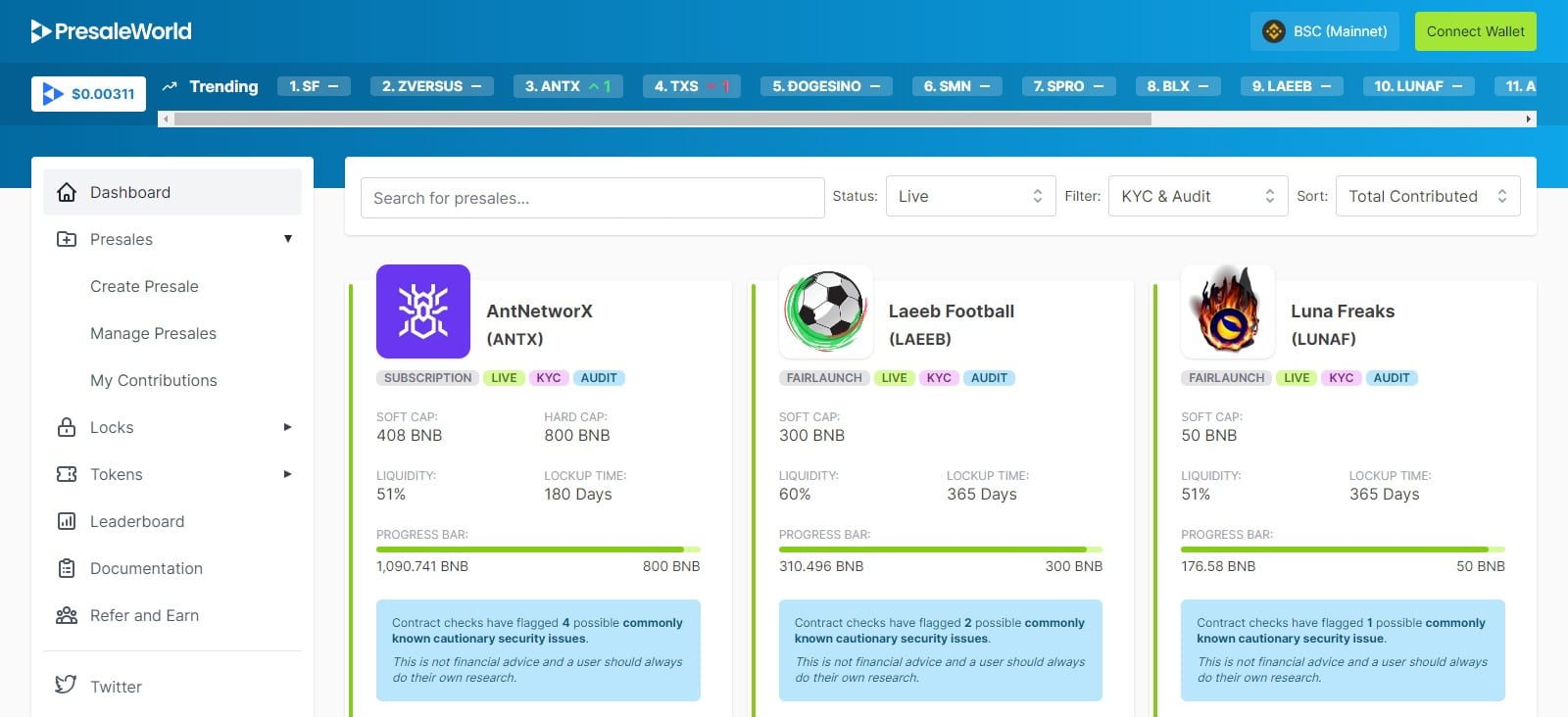Click the Connect Wallet button
This screenshot has width=1568, height=717.
tap(1475, 31)
